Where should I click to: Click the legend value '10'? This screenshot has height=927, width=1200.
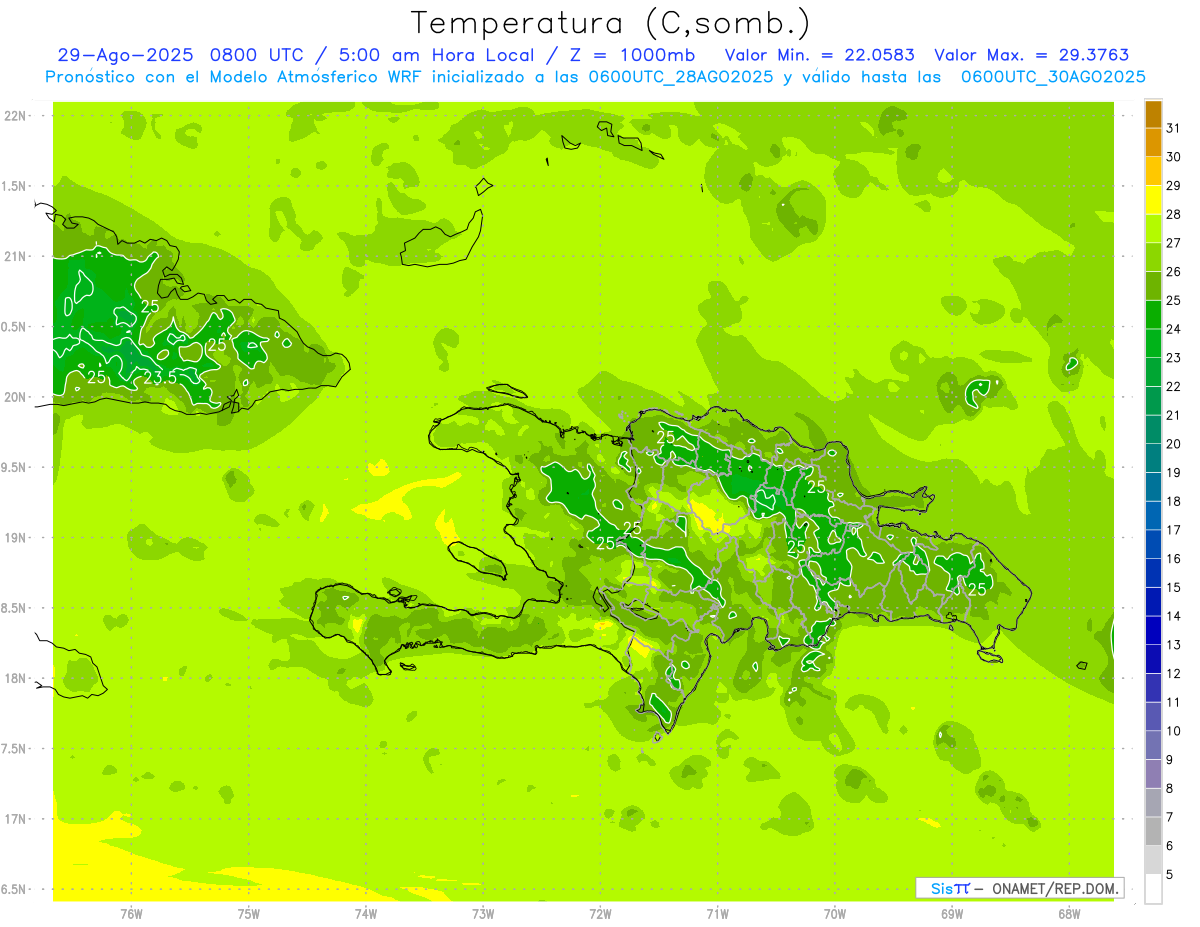pyautogui.click(x=1174, y=731)
